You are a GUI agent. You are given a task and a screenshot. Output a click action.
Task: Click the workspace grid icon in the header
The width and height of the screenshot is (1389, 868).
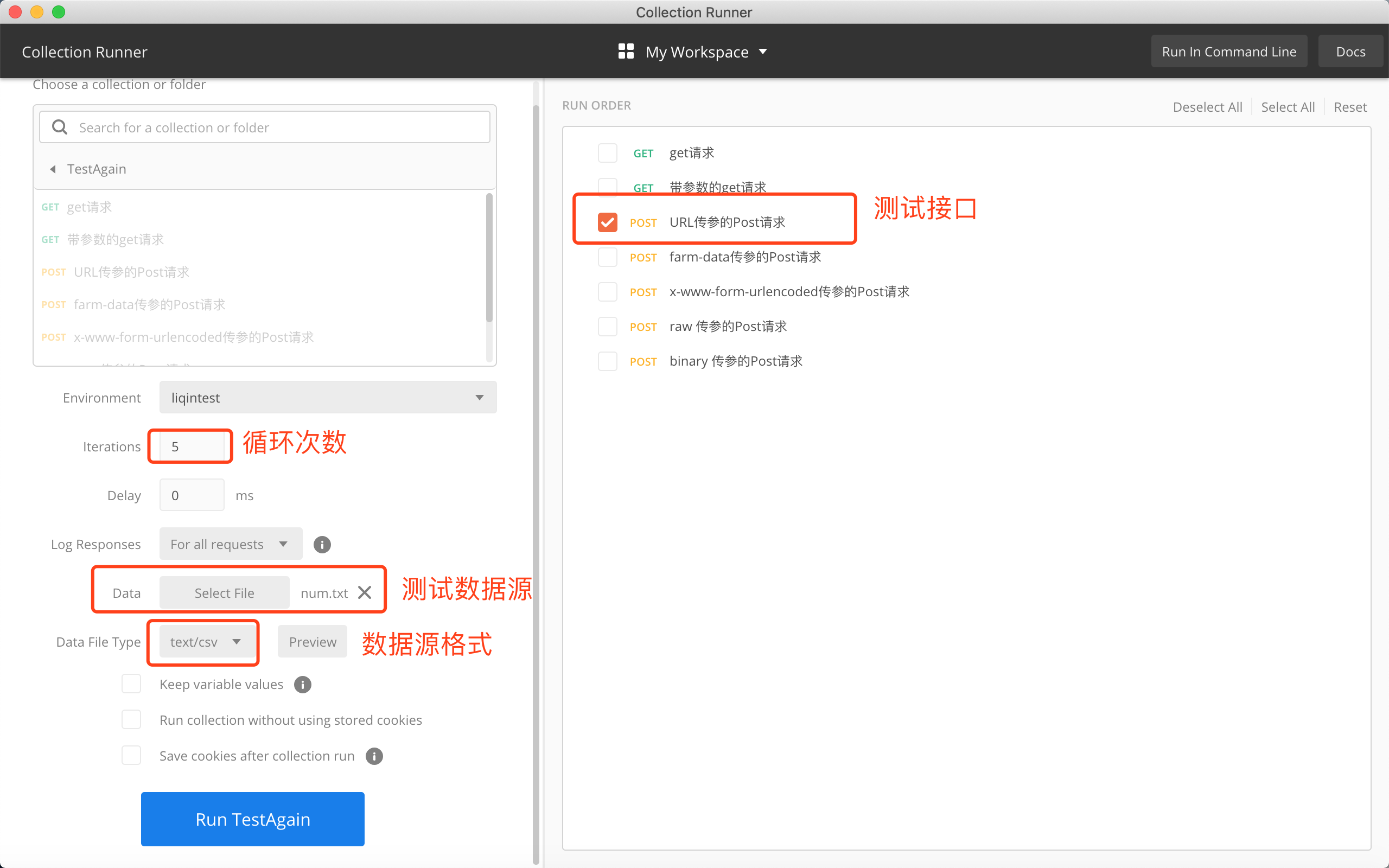[626, 51]
